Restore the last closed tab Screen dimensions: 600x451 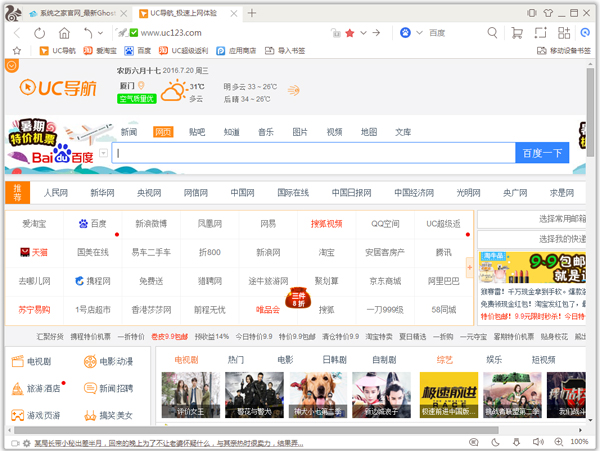click(x=88, y=33)
